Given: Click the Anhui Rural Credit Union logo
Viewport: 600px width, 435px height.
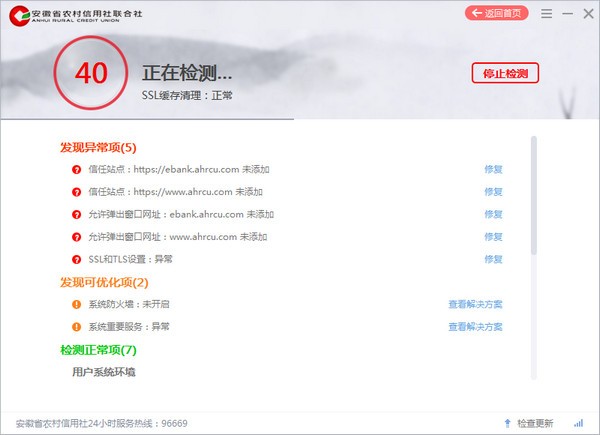Looking at the screenshot, I should pos(75,16).
